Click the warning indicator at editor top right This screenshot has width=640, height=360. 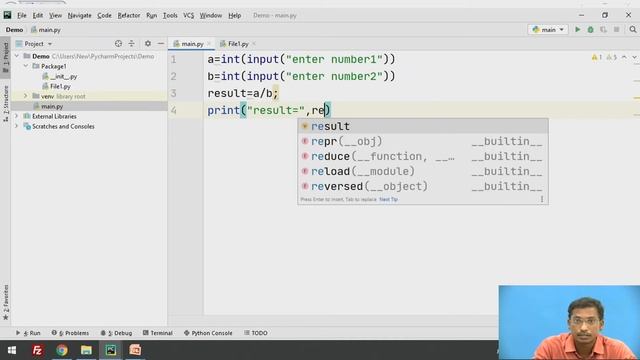[597, 57]
